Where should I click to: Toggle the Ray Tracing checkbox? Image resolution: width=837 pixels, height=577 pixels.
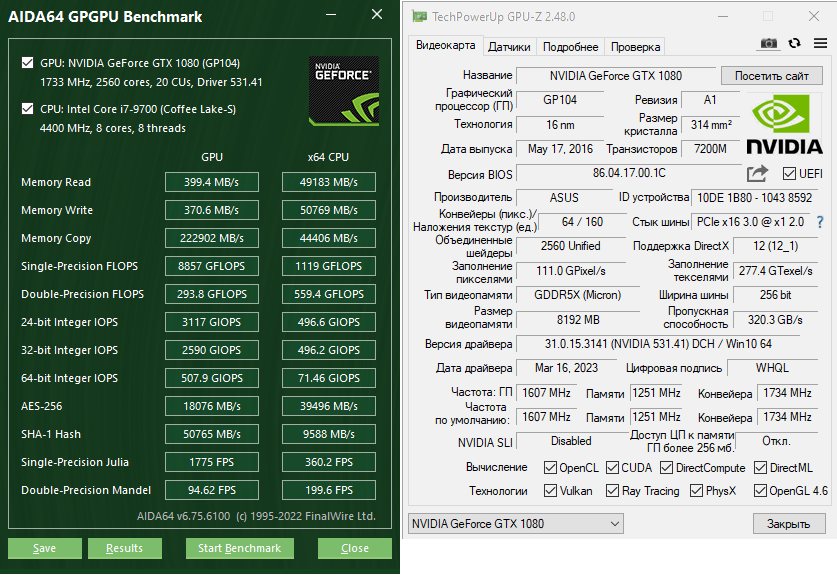[612, 491]
